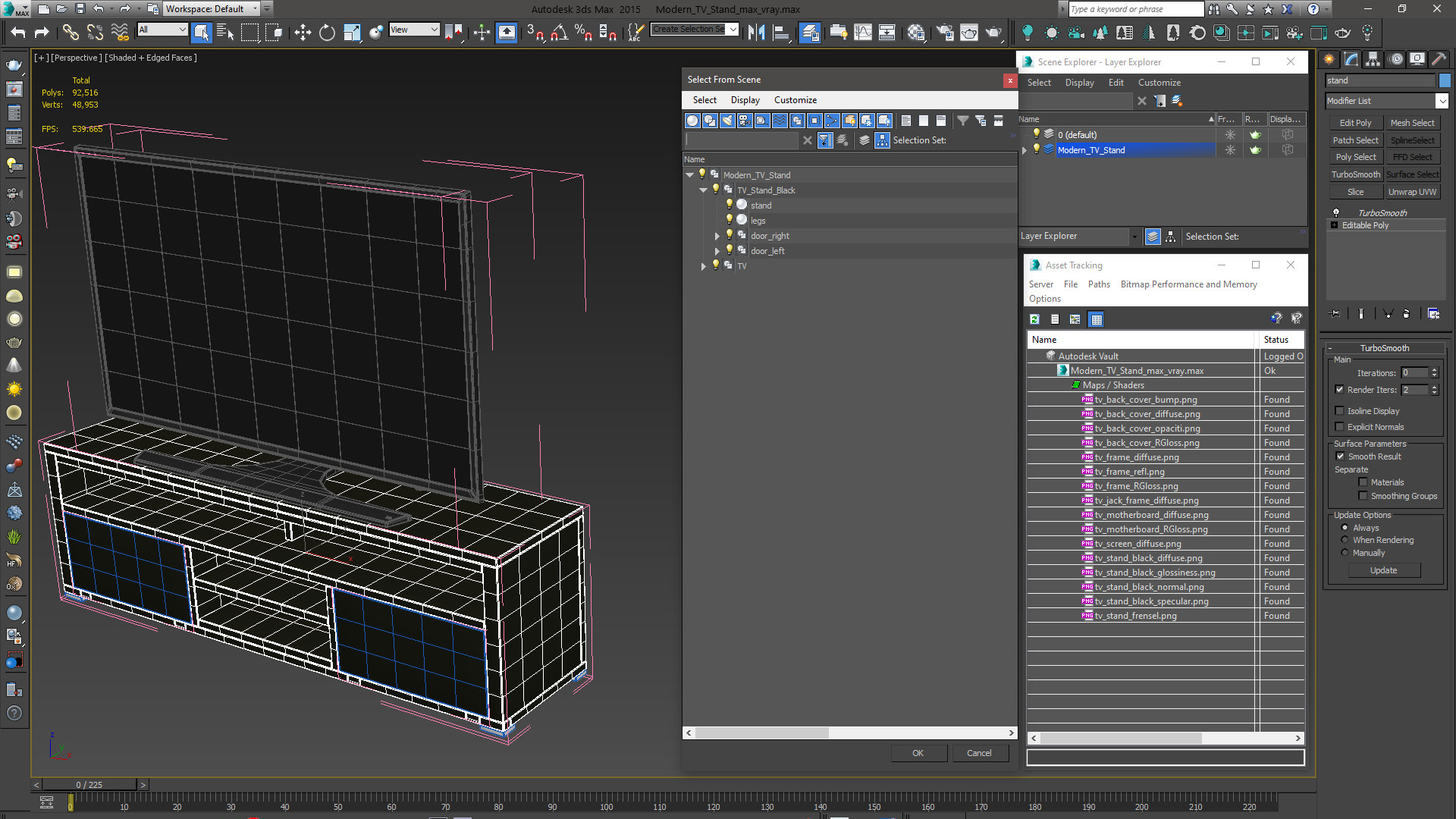Disable Render Iters checkbox
1456x819 pixels.
(x=1339, y=390)
